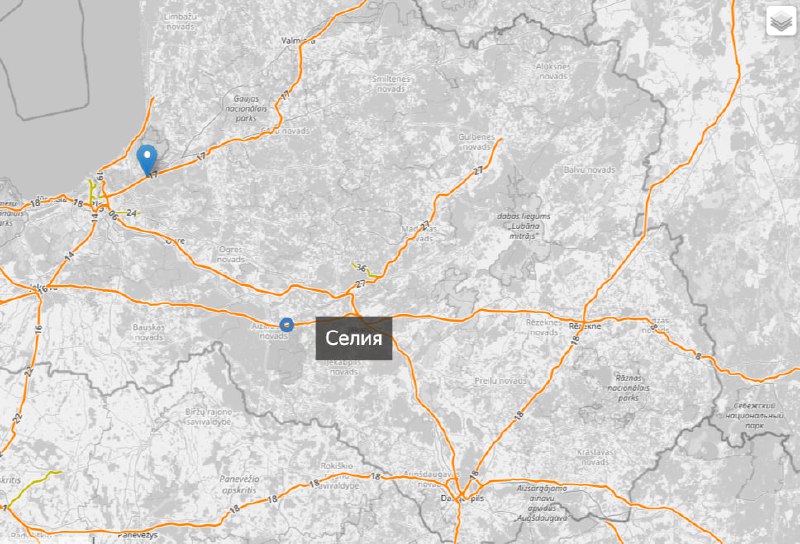
Task: Click the Bauskas novads label
Action: (x=148, y=332)
